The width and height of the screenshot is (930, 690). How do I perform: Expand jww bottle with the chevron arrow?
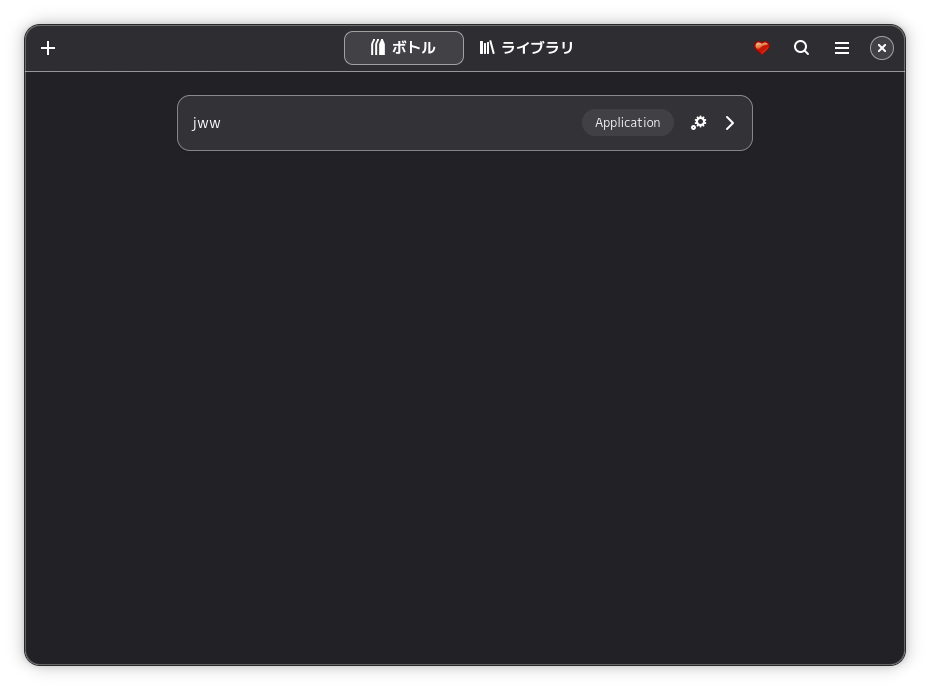[730, 123]
